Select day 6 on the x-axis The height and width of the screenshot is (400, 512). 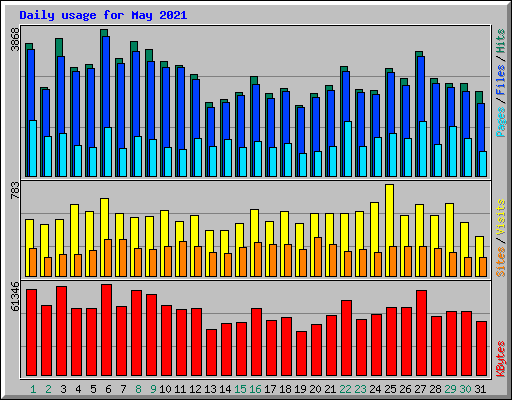[x=108, y=389]
